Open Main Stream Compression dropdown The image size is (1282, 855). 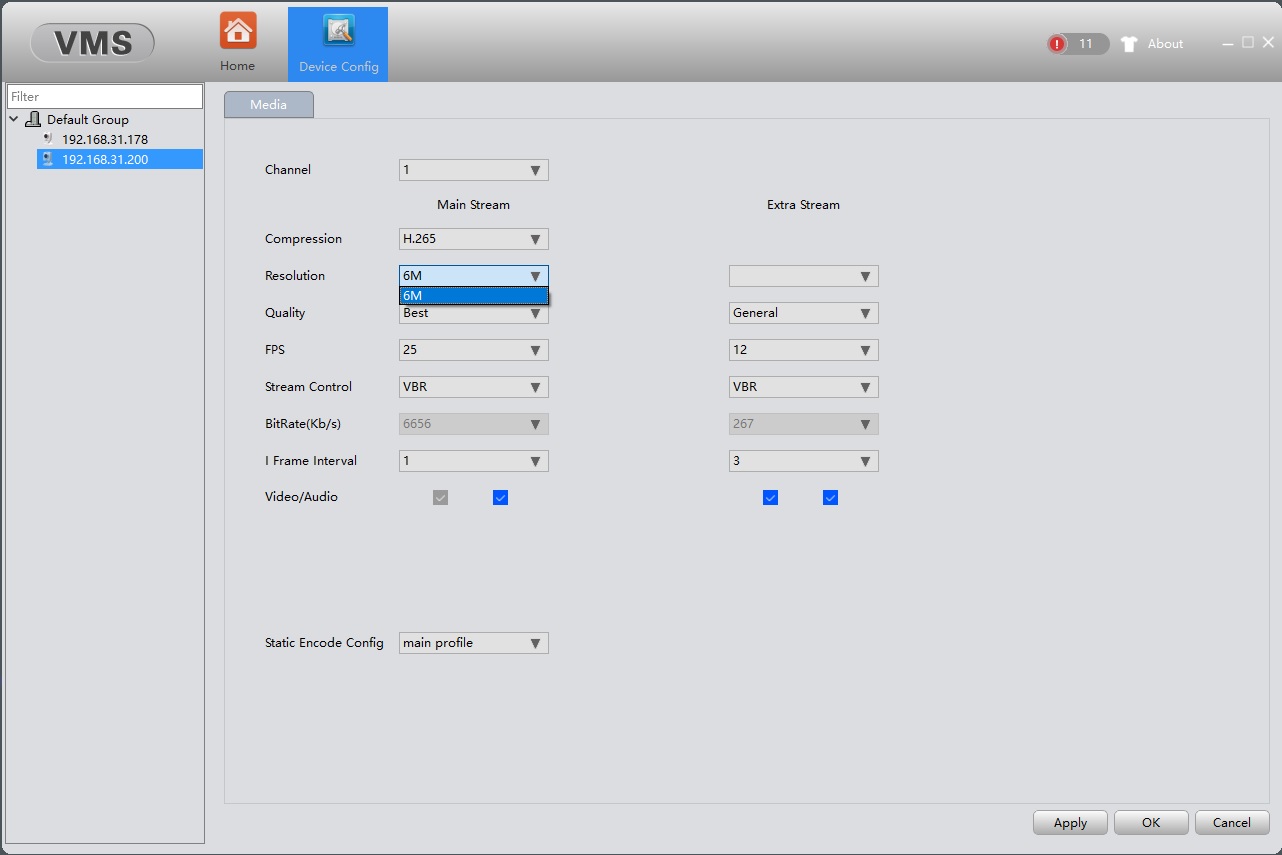(473, 239)
